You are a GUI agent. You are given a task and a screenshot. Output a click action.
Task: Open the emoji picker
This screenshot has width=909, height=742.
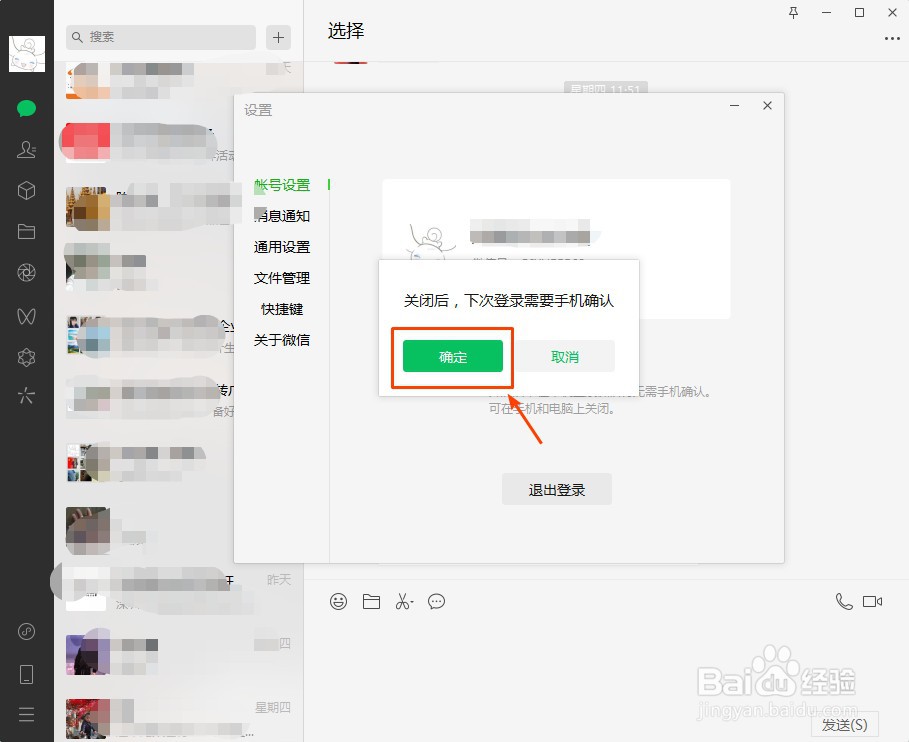coord(338,601)
